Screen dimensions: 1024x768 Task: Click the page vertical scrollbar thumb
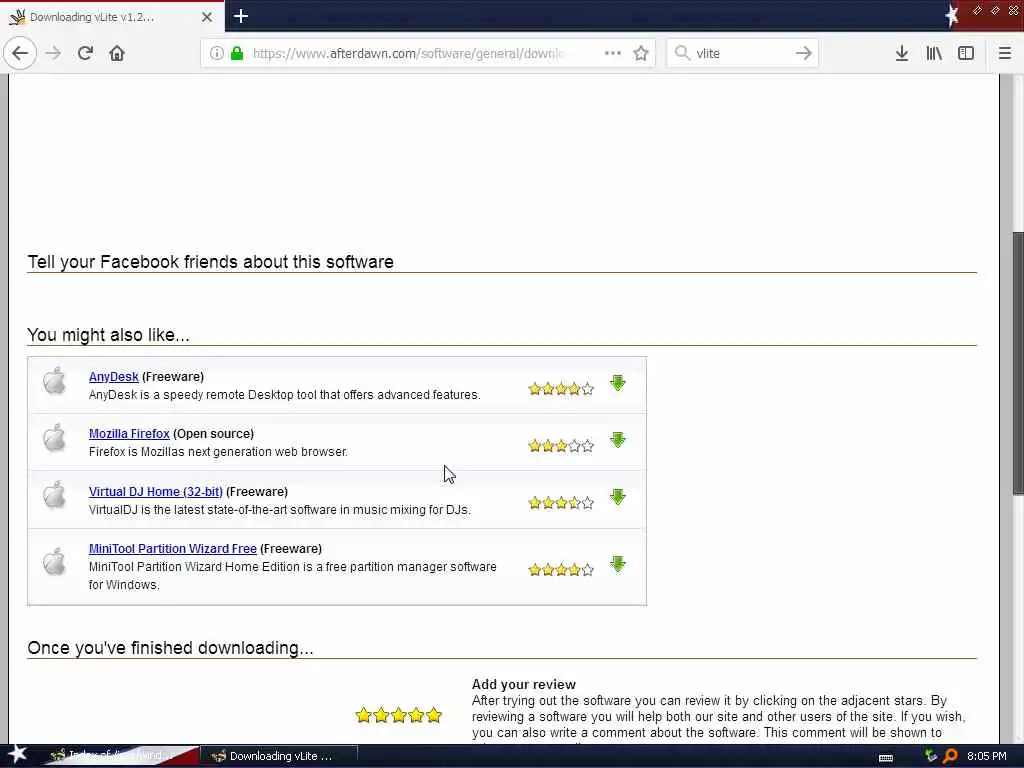click(1018, 363)
